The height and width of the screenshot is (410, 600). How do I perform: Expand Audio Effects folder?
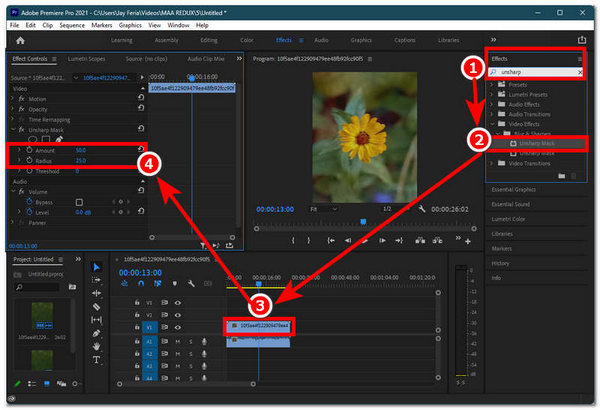[x=492, y=104]
